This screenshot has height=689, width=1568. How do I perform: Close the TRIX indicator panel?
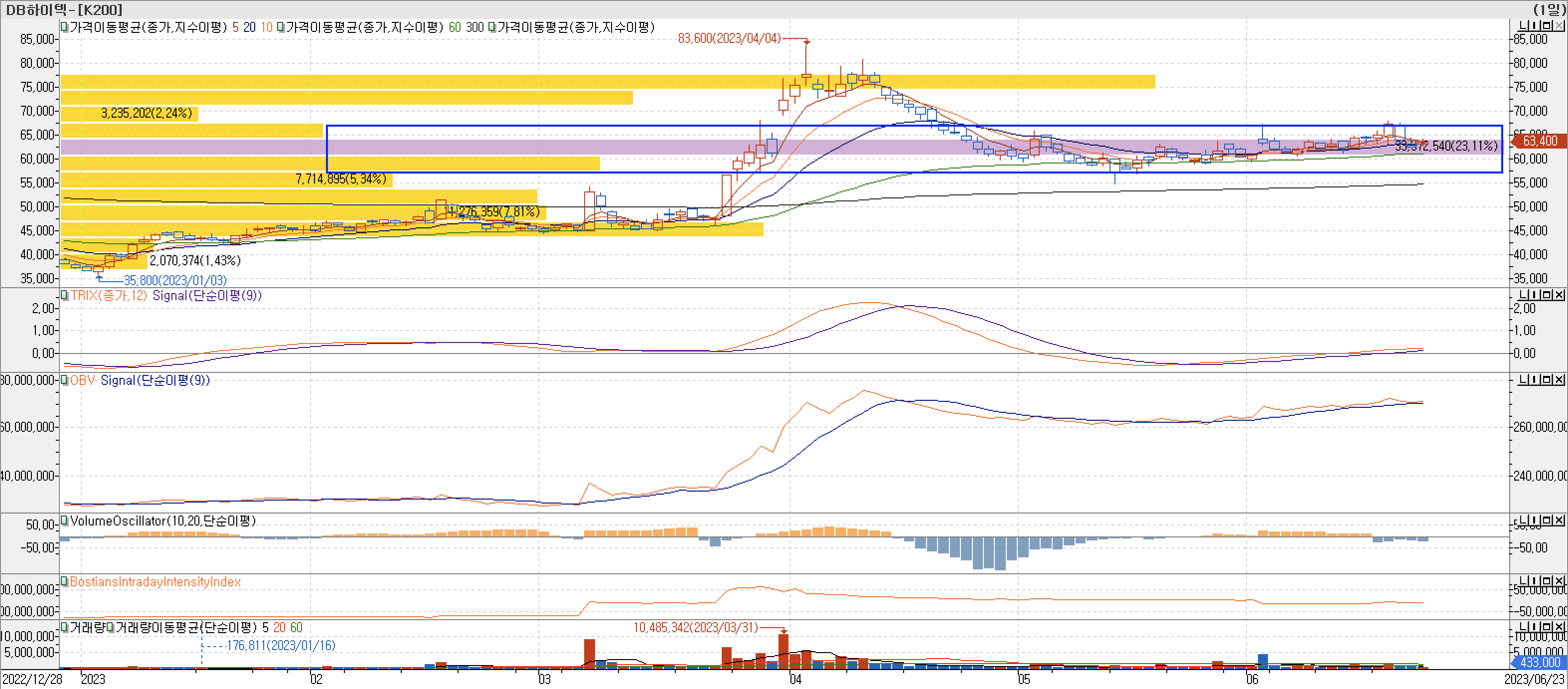1559,295
